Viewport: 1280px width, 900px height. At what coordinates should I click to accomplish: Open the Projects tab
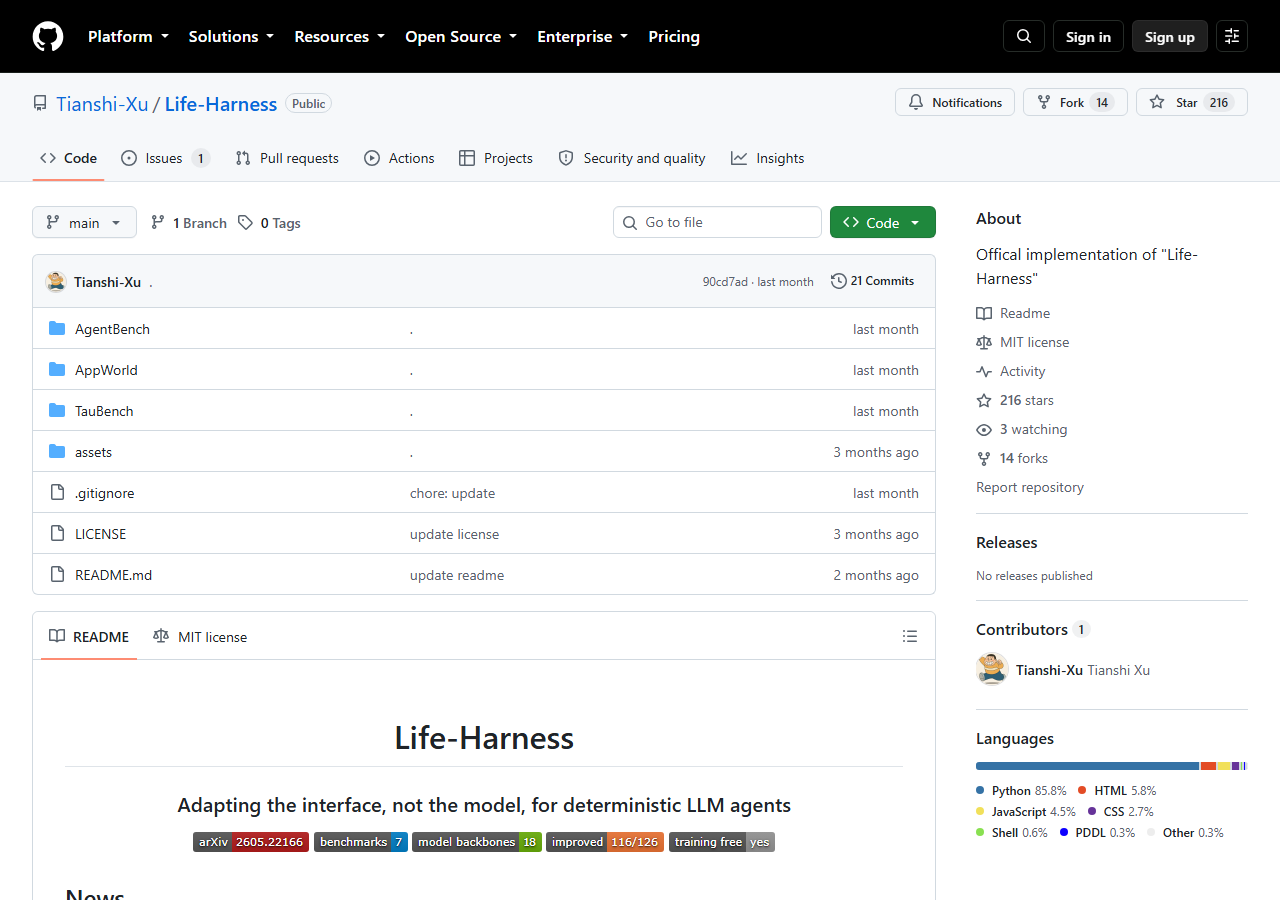496,158
